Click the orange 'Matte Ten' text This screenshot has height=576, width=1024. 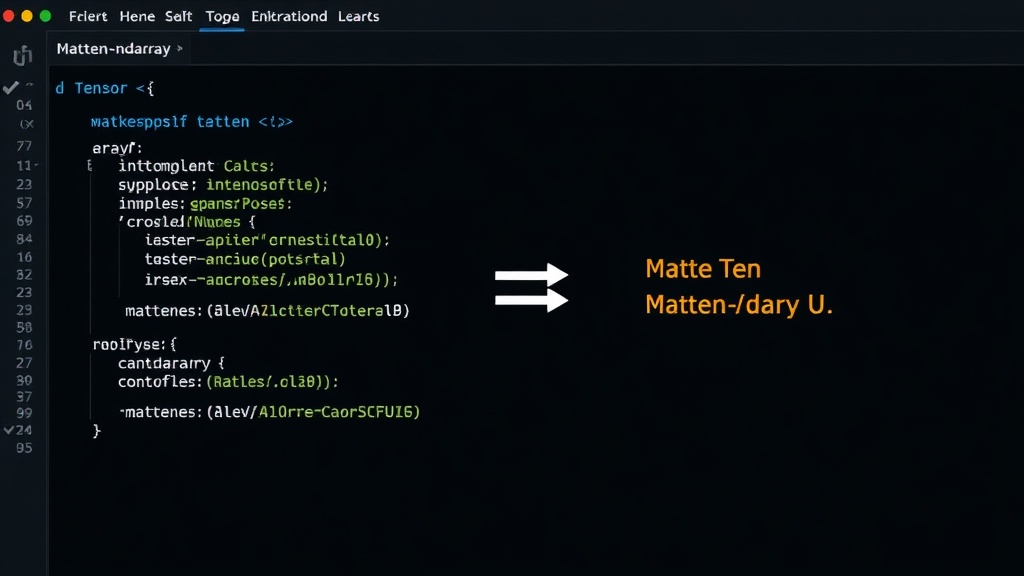[x=703, y=269]
